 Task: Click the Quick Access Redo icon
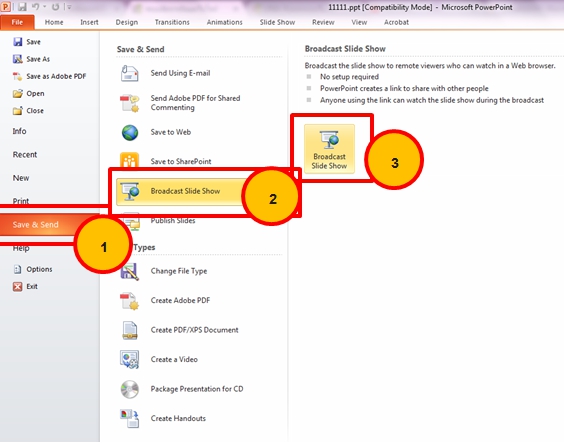pos(56,7)
